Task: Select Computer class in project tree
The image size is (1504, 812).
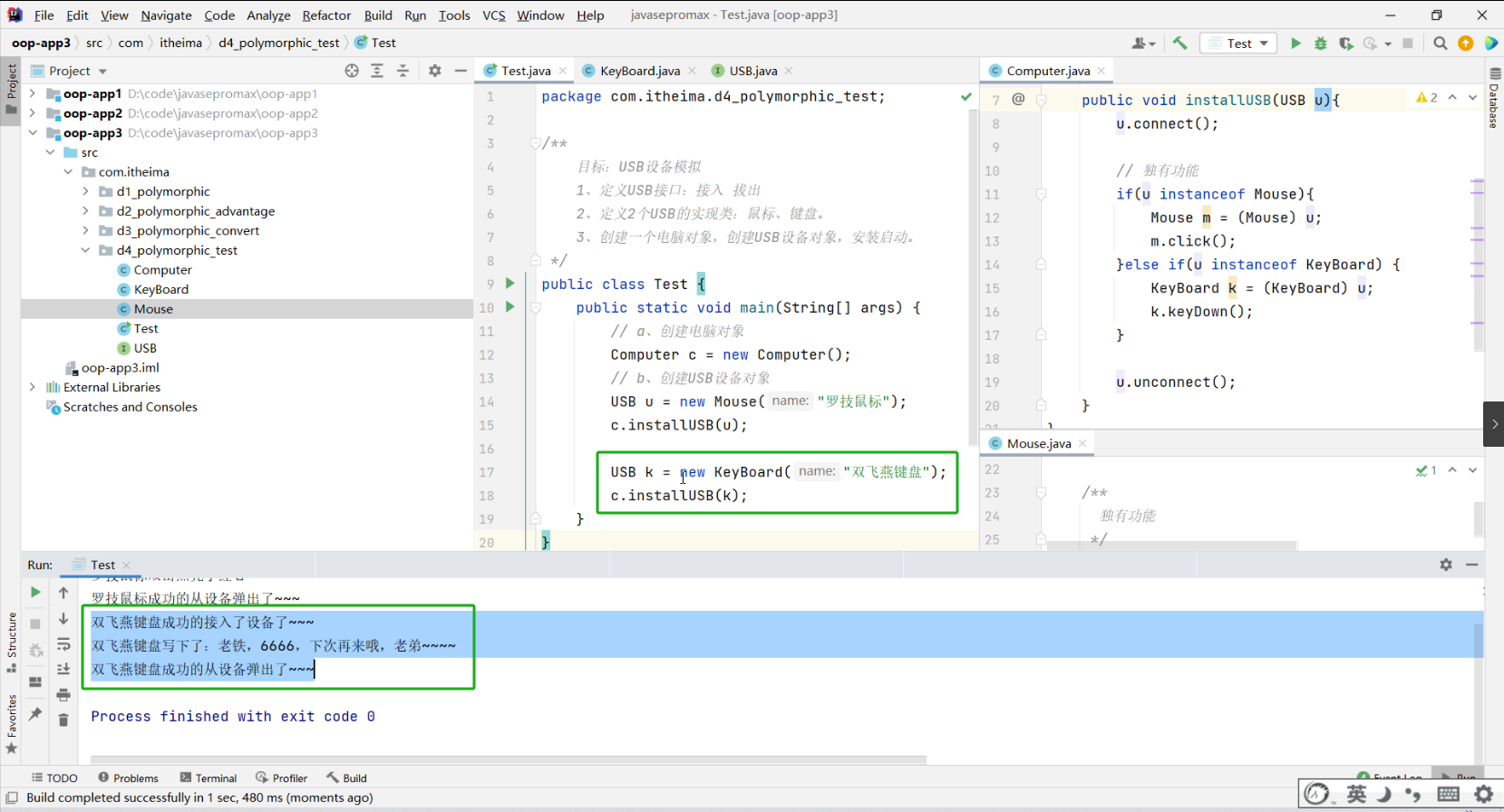Action: (x=163, y=270)
